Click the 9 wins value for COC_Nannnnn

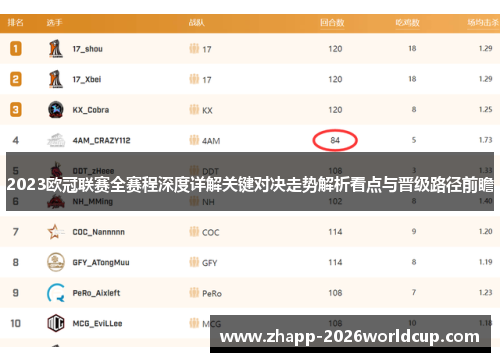414,231
